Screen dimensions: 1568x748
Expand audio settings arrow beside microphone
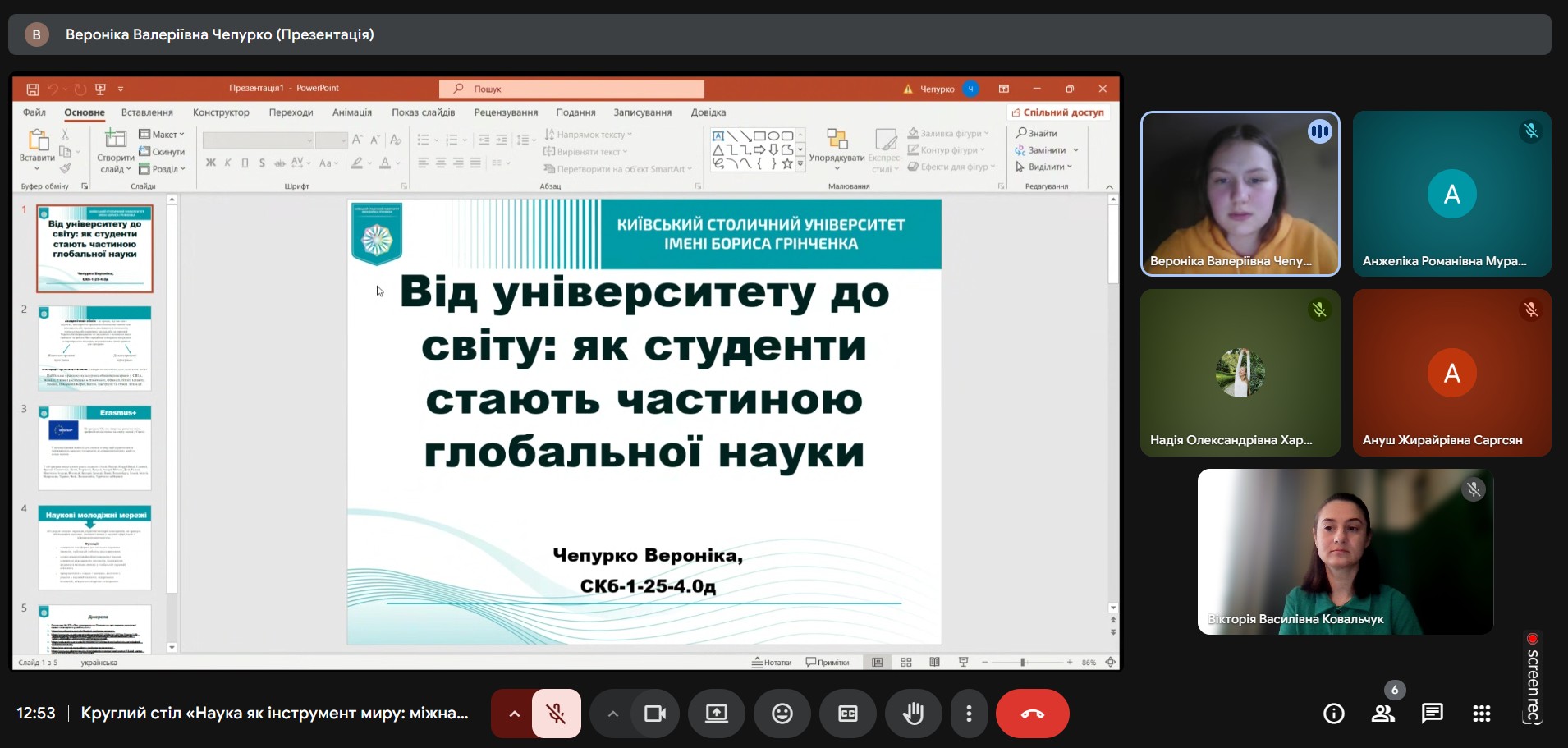click(x=514, y=714)
